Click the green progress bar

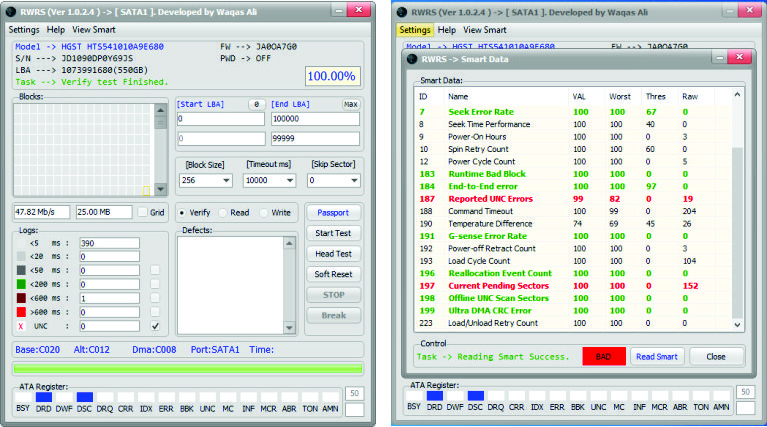pyautogui.click(x=188, y=368)
